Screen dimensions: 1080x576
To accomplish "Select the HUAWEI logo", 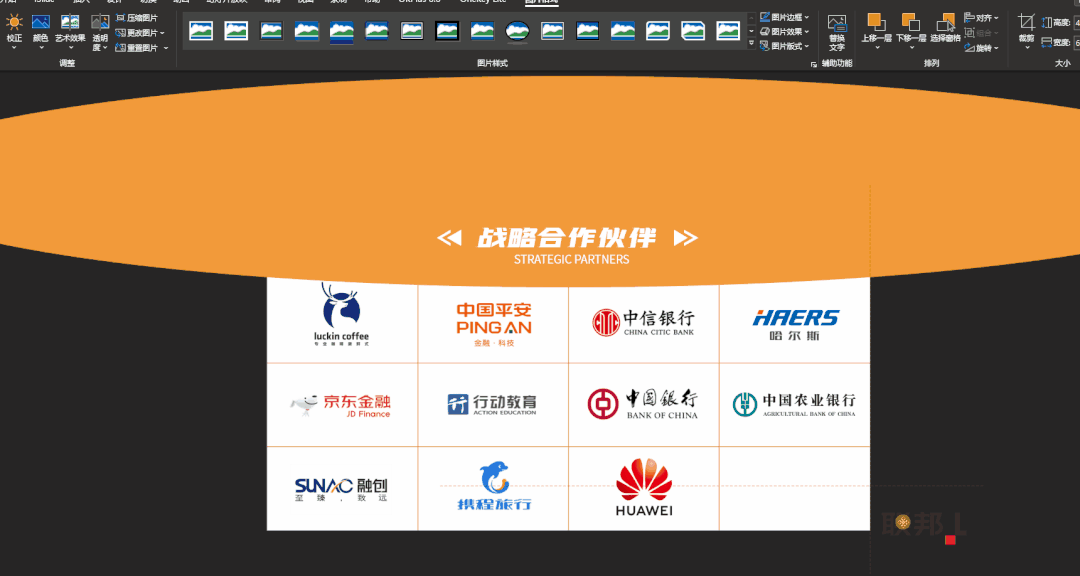I will 644,488.
